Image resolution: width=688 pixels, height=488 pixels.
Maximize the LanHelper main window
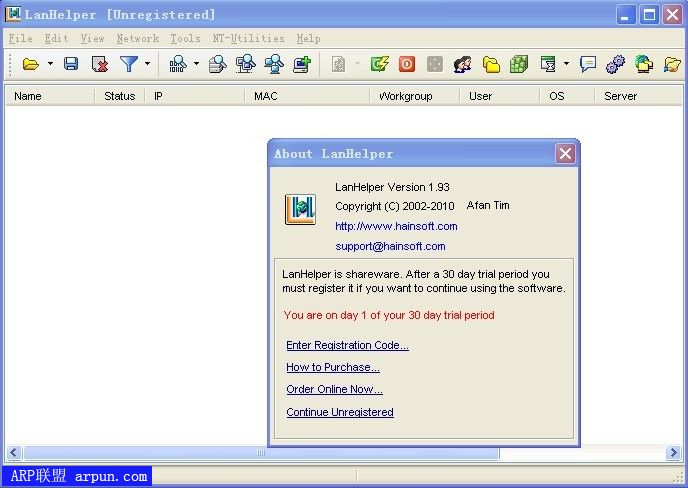coord(649,15)
